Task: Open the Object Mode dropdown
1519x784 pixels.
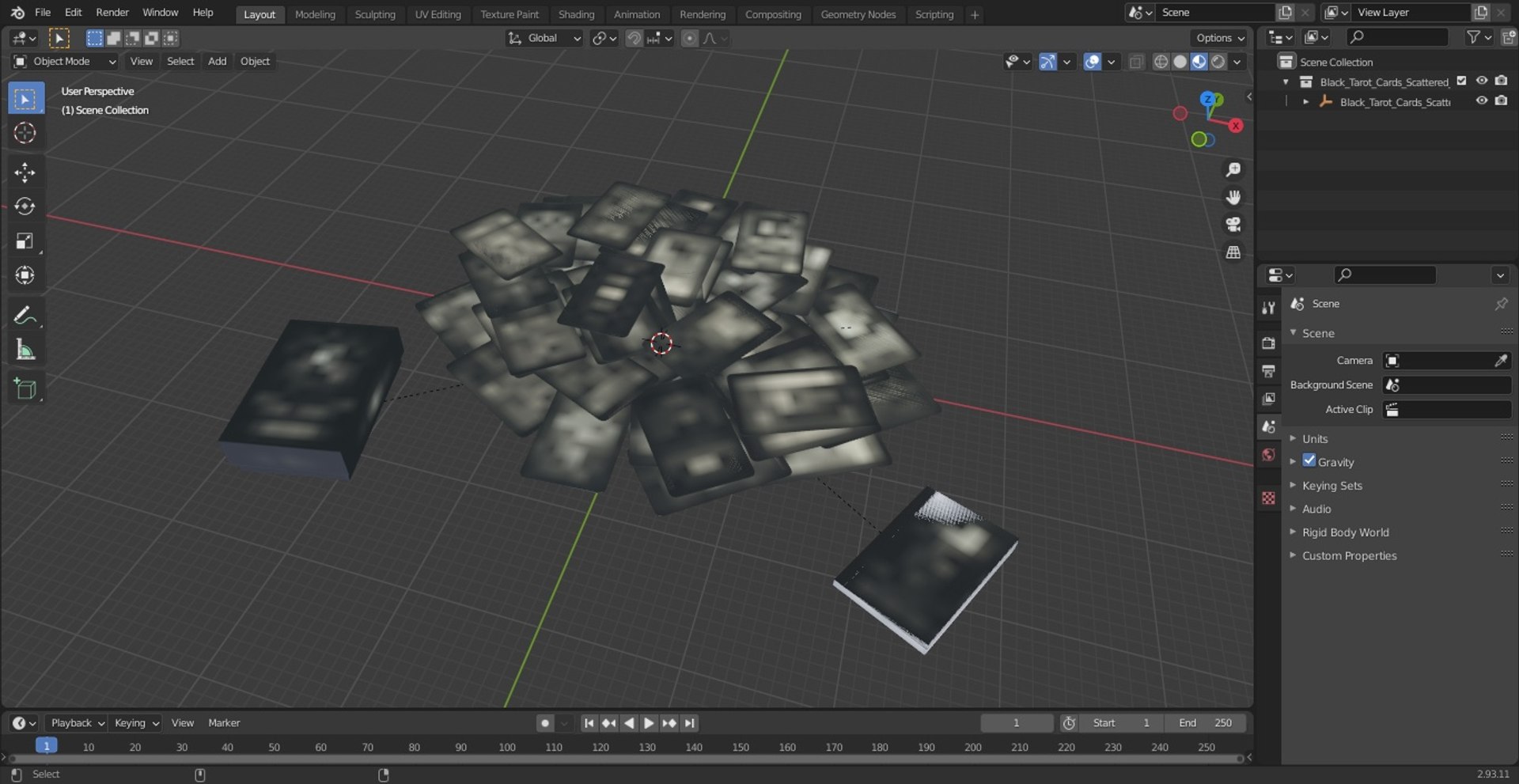Action: point(65,62)
